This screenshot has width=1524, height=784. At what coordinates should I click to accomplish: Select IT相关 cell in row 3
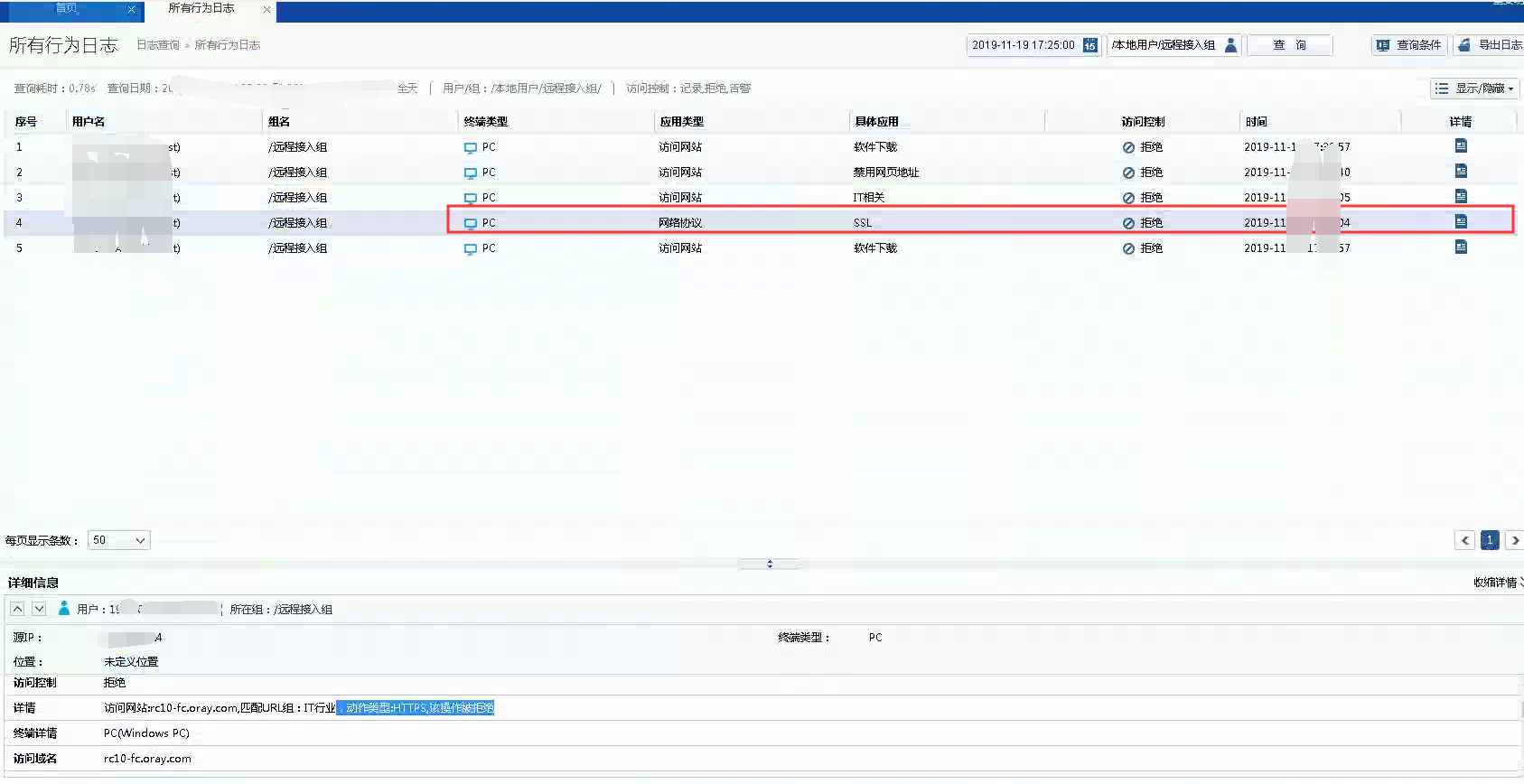869,198
